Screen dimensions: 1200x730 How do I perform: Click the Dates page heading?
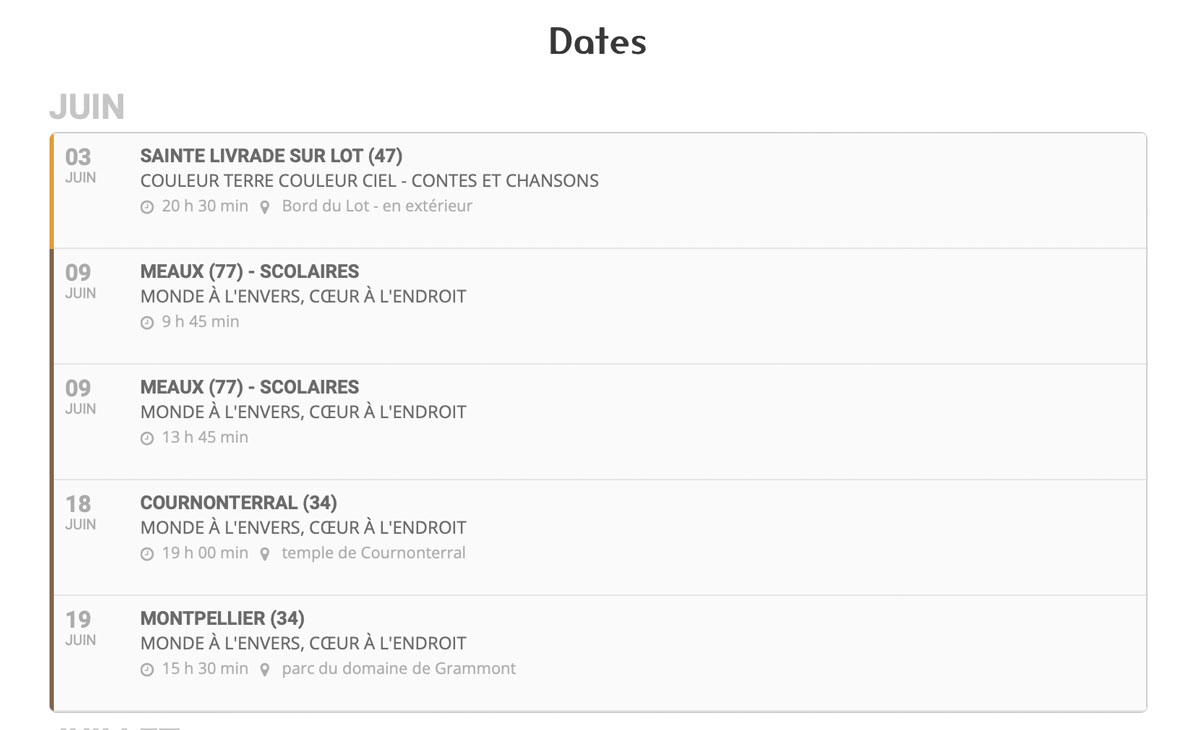pos(598,41)
